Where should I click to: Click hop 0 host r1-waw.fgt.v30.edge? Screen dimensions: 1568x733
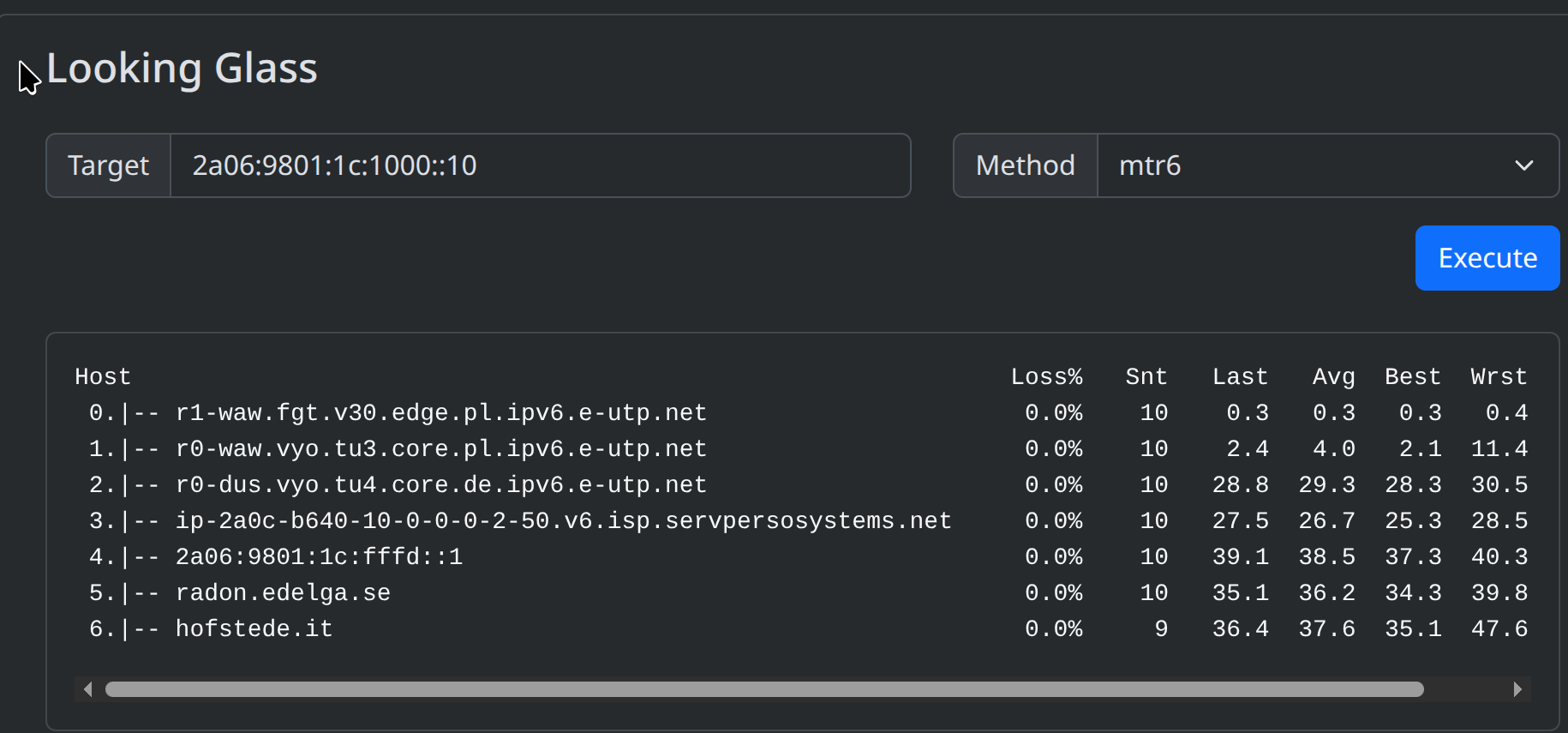click(440, 413)
